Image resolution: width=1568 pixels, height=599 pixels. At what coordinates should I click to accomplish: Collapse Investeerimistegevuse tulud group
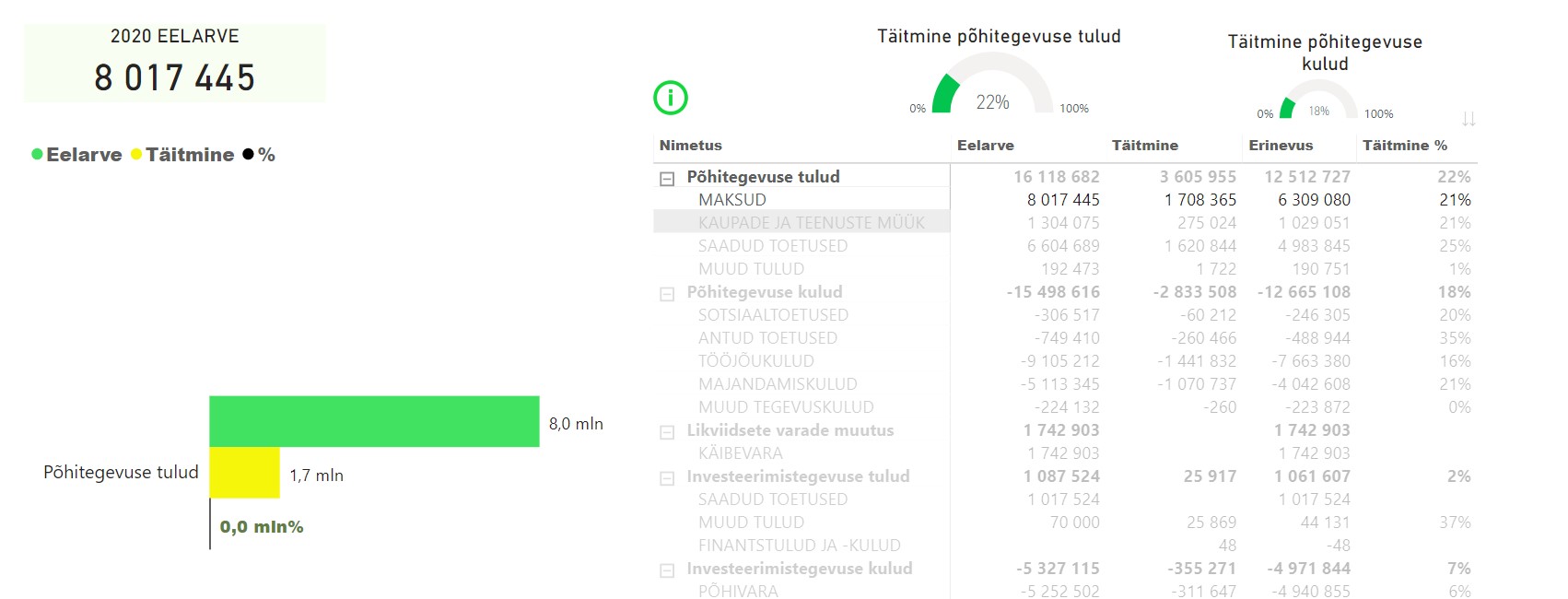667,478
